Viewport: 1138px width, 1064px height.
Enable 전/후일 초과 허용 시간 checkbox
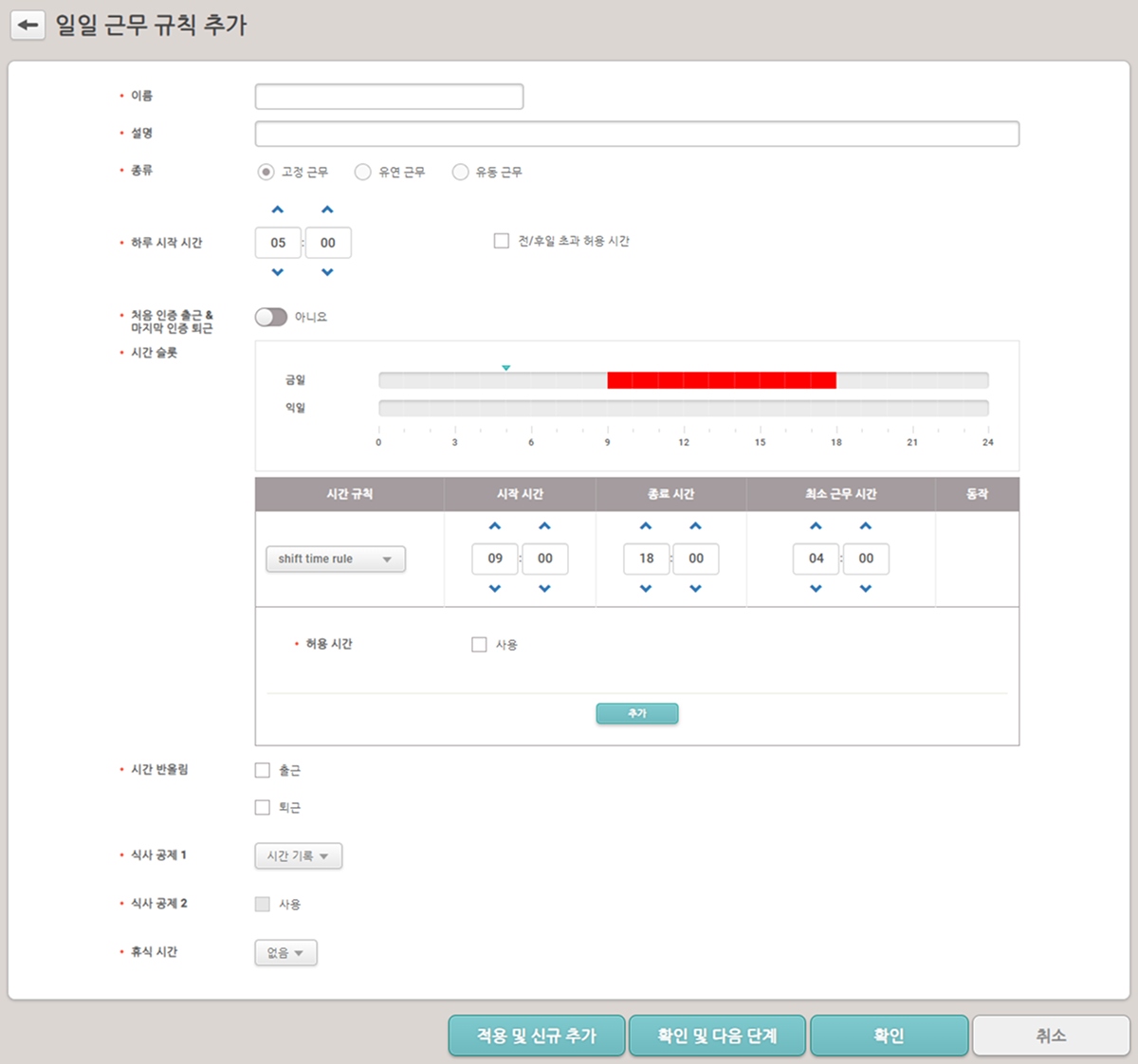click(x=502, y=242)
